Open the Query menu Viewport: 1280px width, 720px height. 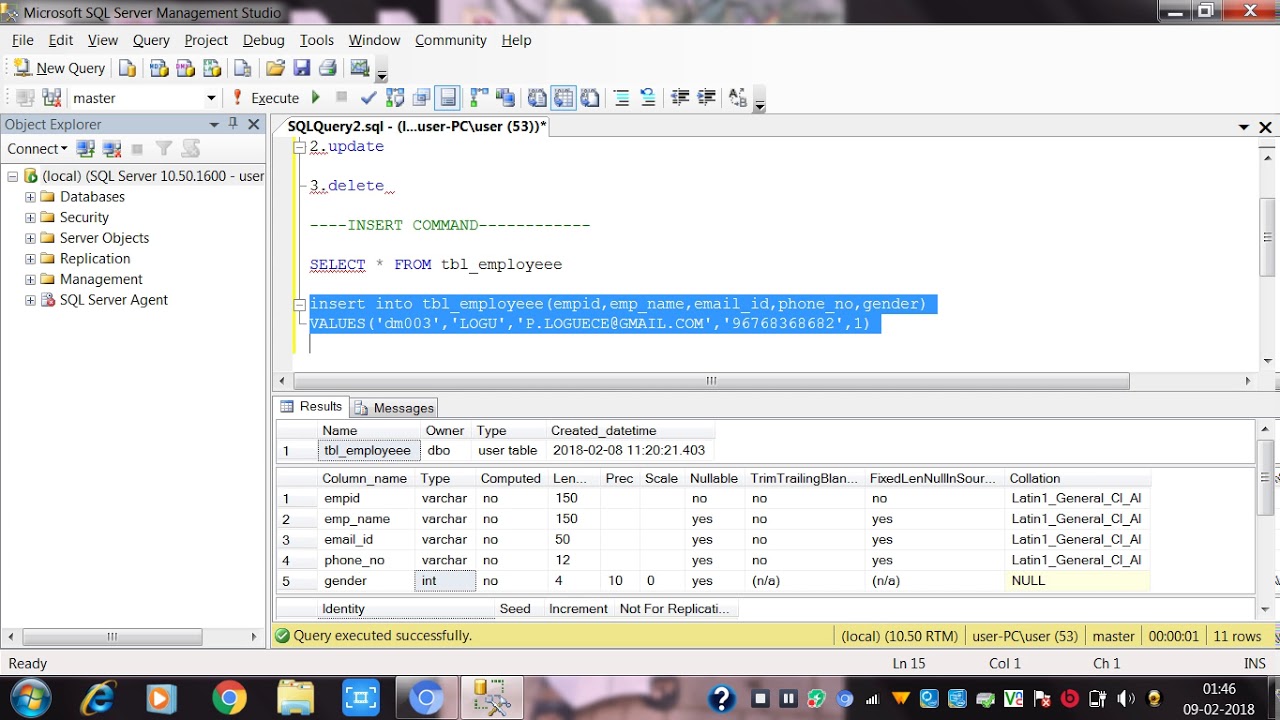(151, 40)
